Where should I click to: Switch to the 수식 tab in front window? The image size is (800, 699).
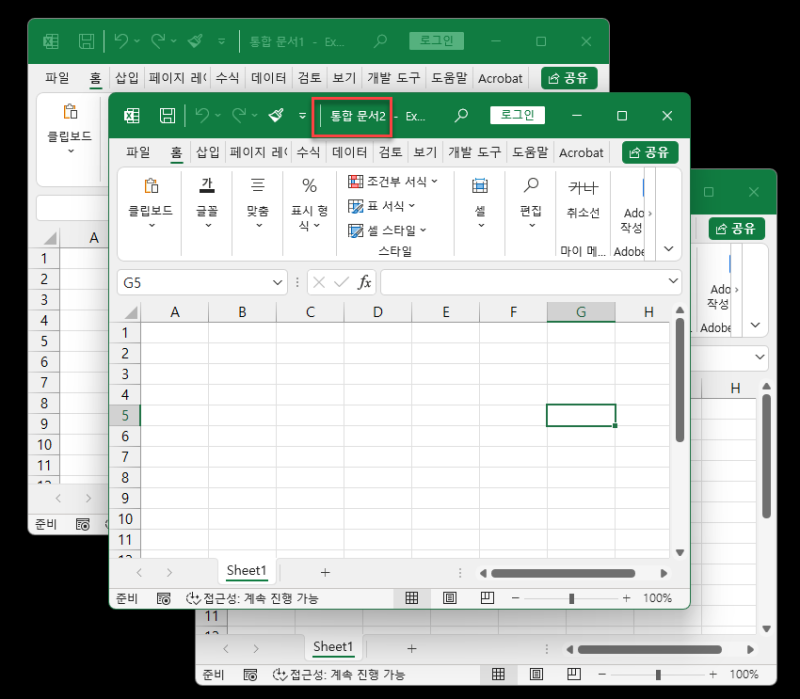[308, 152]
